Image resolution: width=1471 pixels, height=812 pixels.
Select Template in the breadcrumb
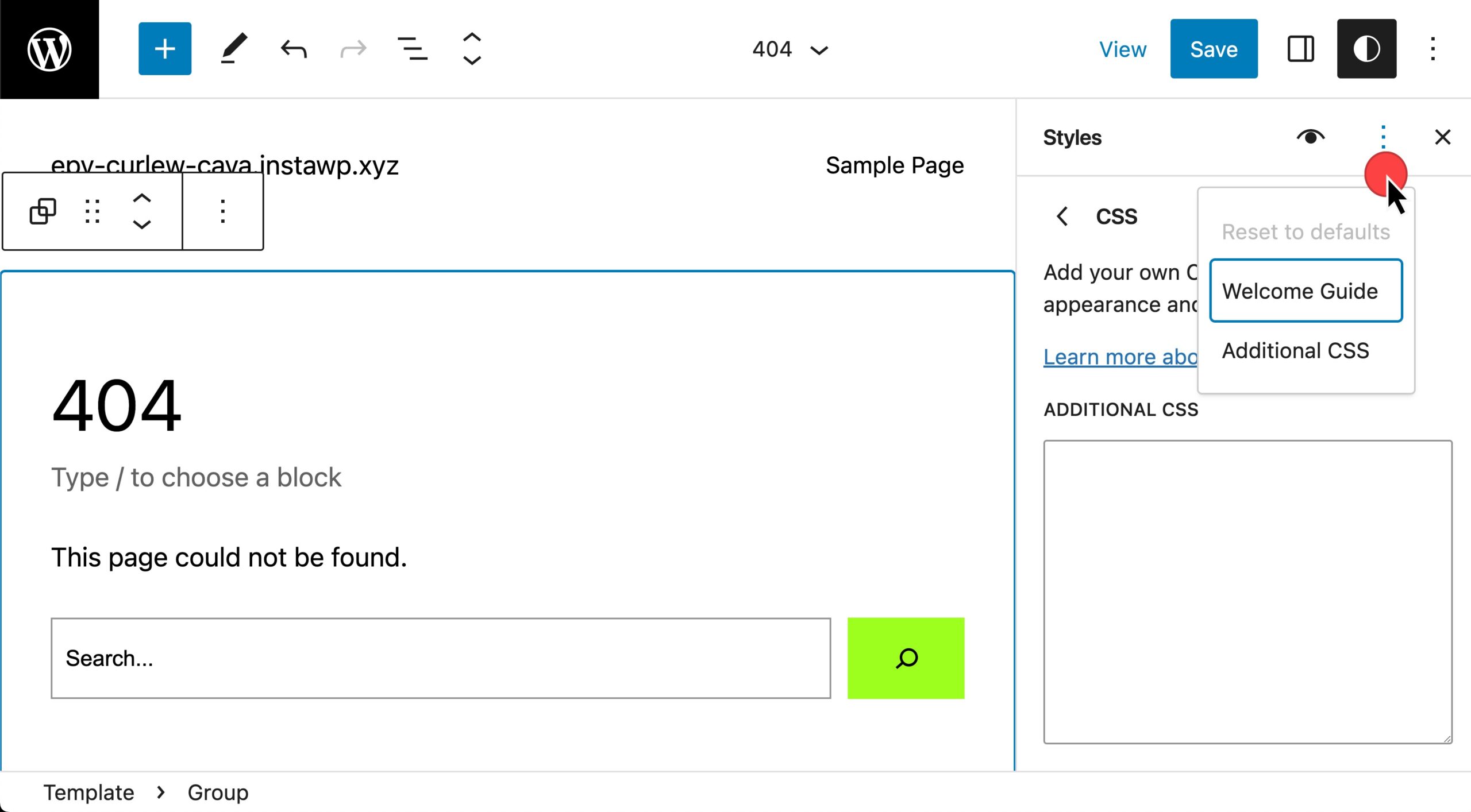88,792
